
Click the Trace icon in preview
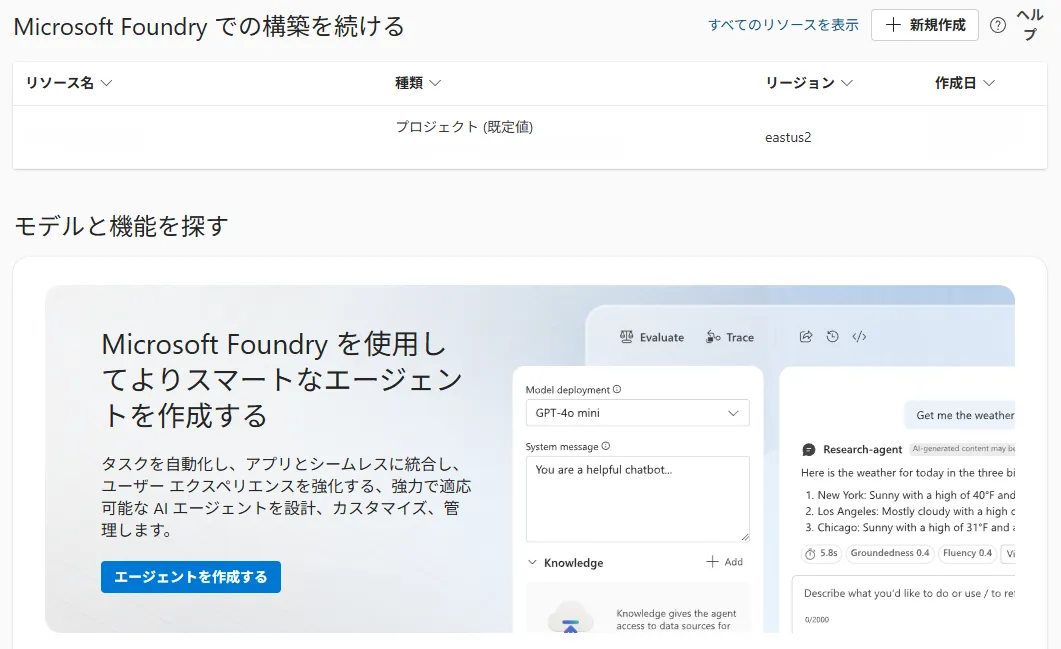coord(713,336)
